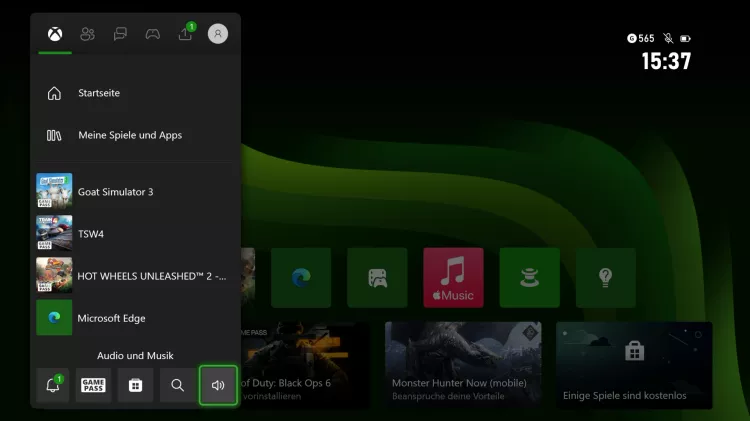The image size is (750, 421).
Task: Click the battery status icon
Action: point(685,39)
